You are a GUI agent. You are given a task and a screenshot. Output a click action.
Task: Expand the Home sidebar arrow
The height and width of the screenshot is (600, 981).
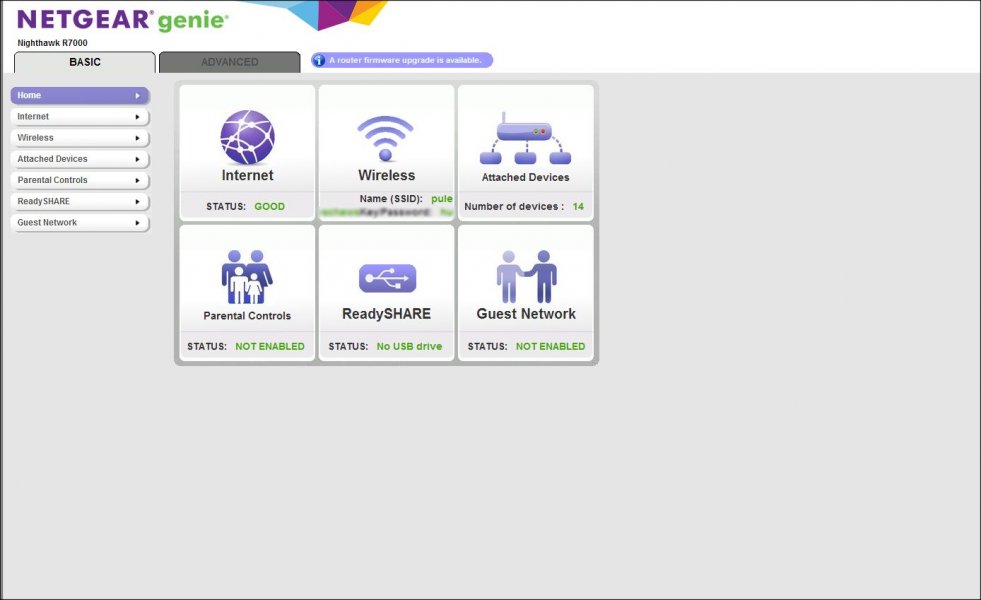click(x=138, y=96)
